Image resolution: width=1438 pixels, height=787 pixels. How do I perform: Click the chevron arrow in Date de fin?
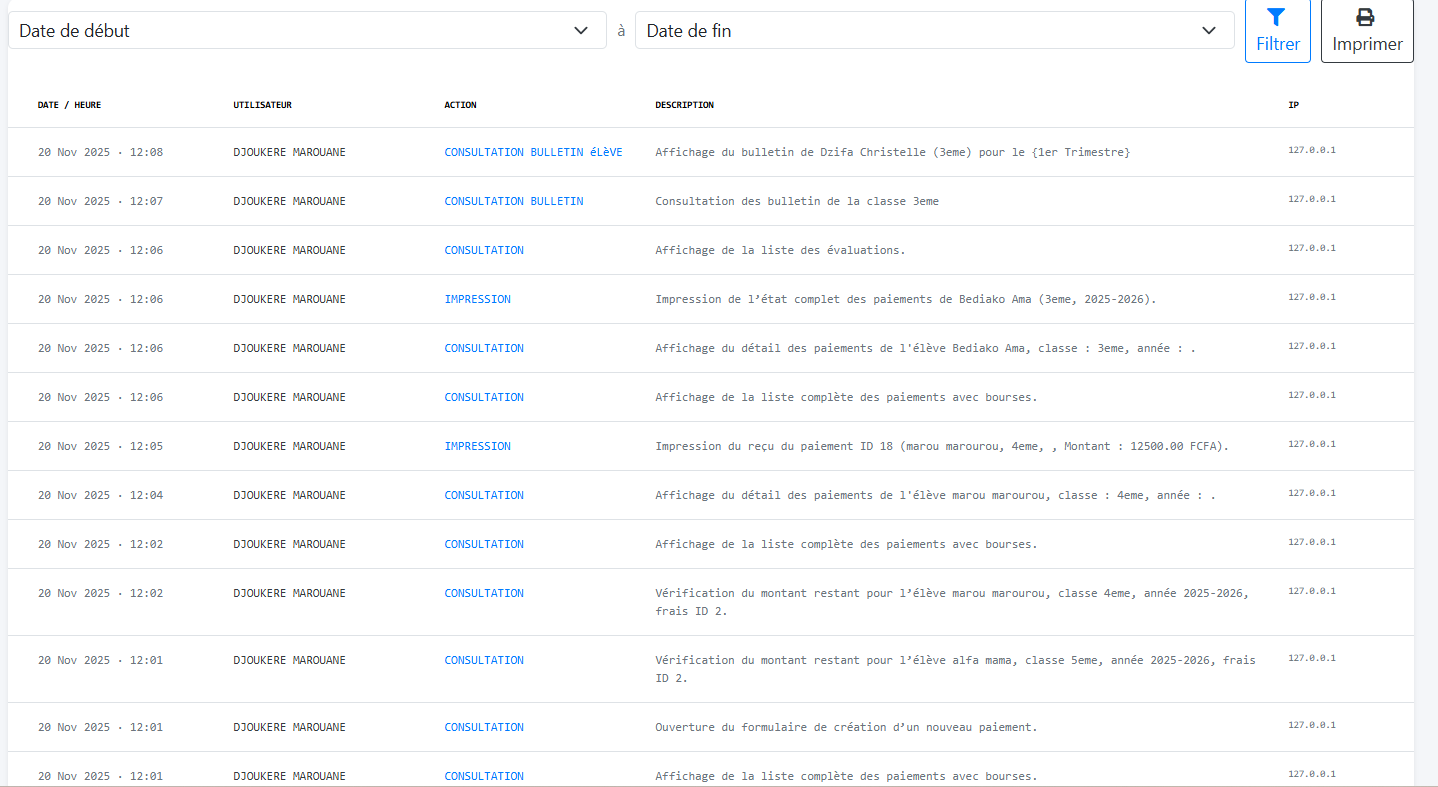pos(1208,30)
